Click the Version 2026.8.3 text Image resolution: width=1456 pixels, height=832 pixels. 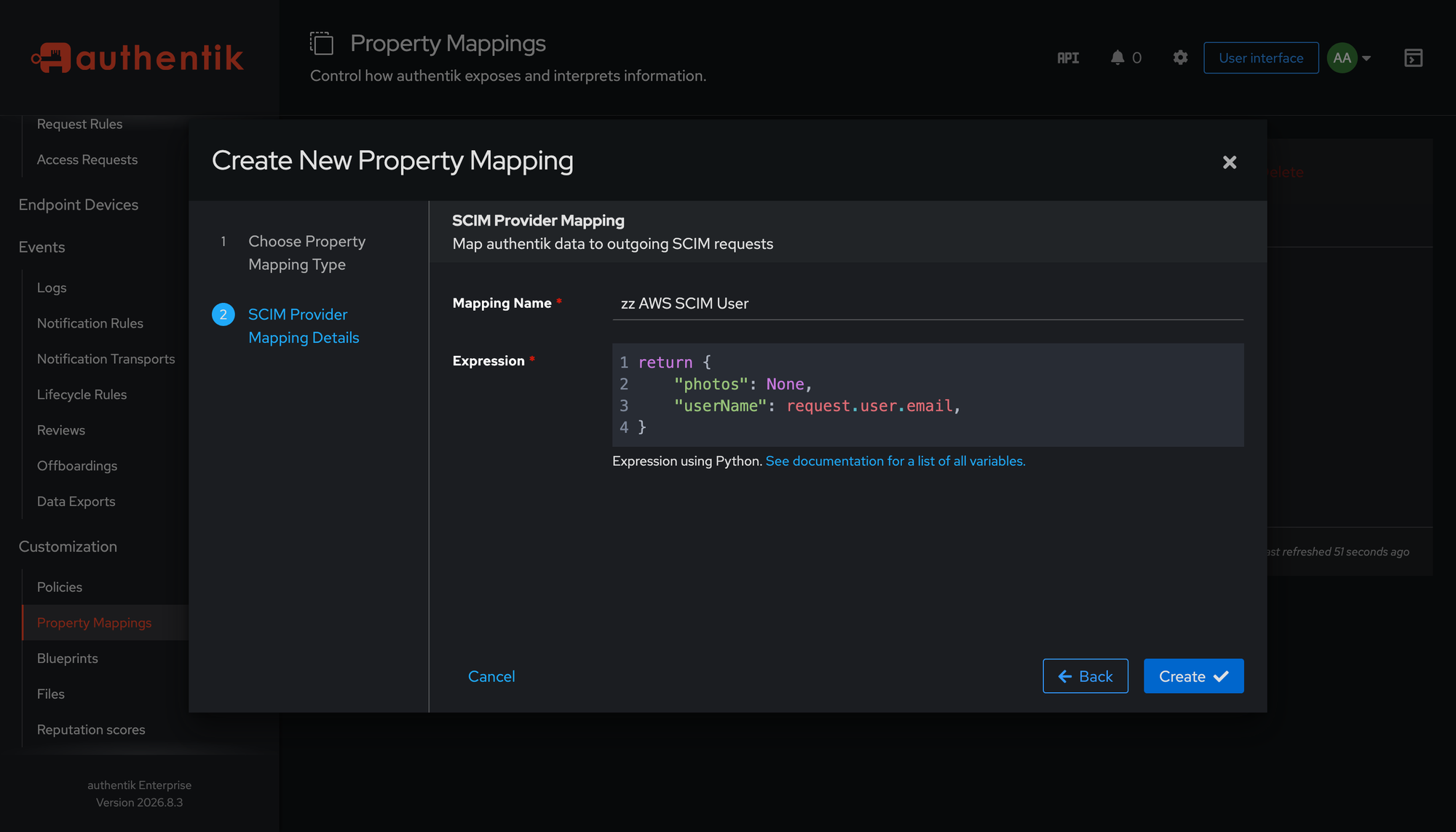coord(140,802)
